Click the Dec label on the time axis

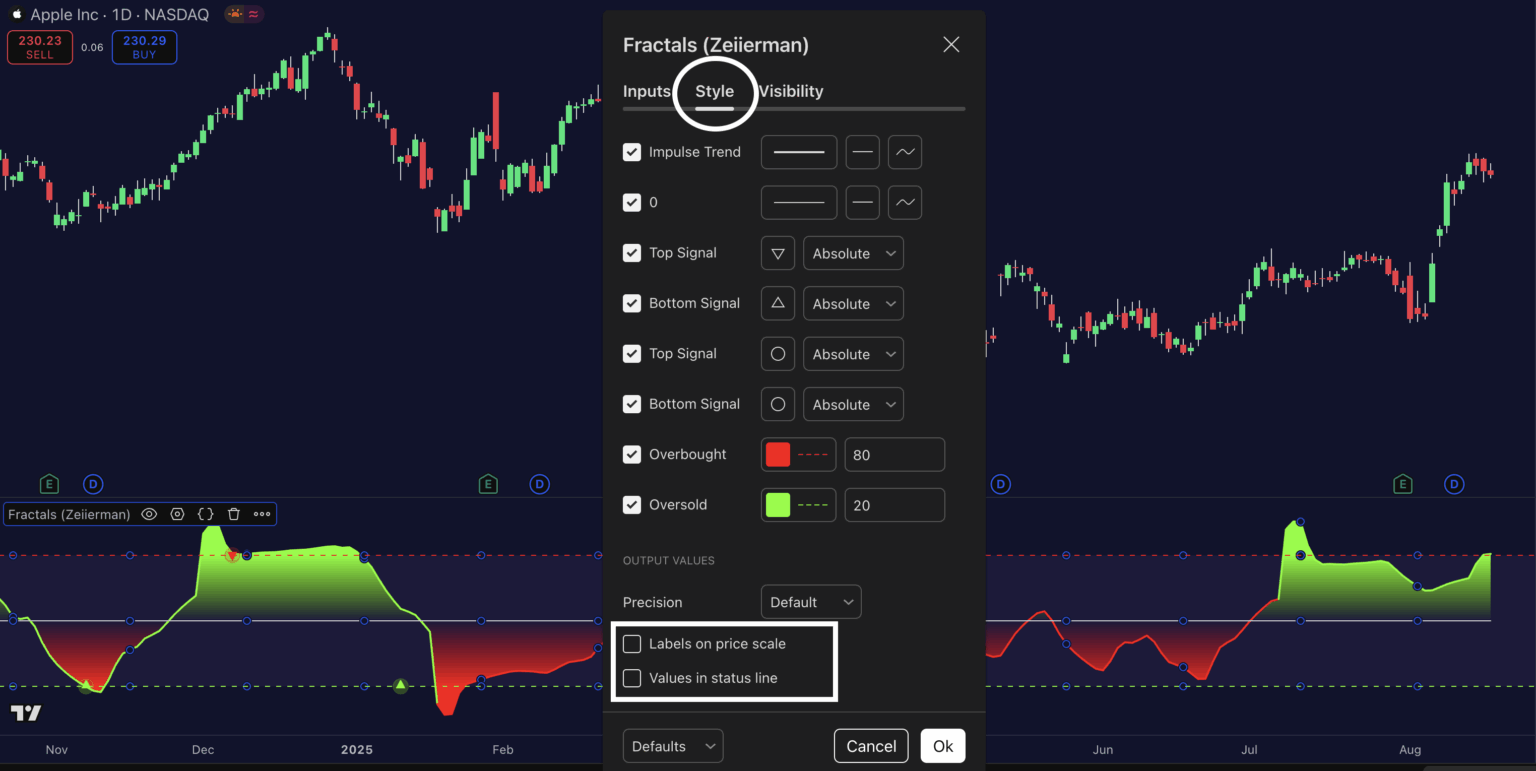pyautogui.click(x=203, y=750)
